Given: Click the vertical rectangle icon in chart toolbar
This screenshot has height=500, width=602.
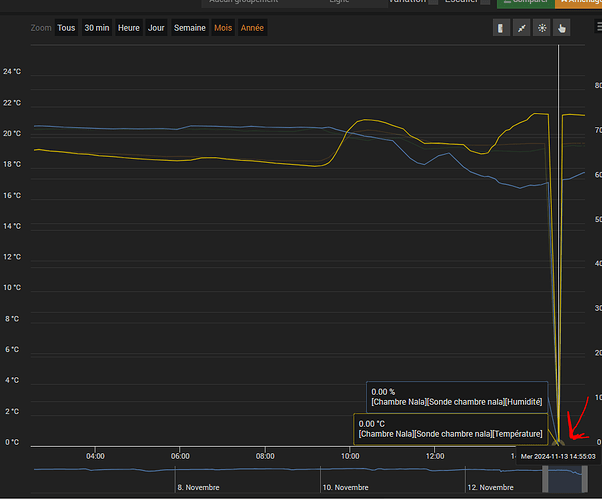Looking at the screenshot, I should pyautogui.click(x=501, y=28).
